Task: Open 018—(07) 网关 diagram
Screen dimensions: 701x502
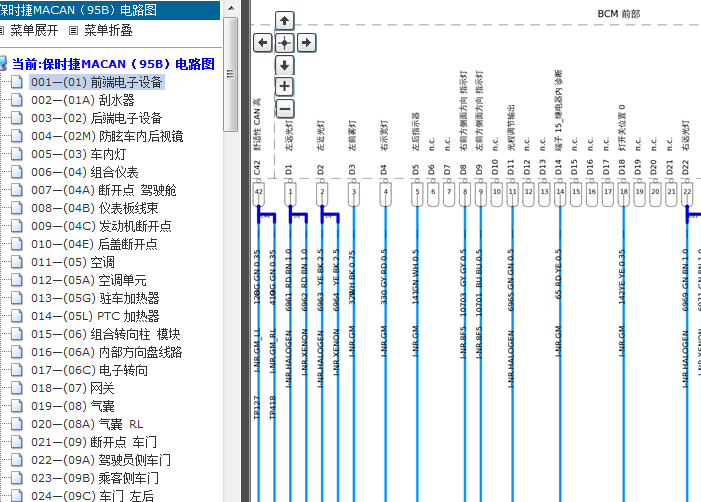Action: [x=73, y=388]
